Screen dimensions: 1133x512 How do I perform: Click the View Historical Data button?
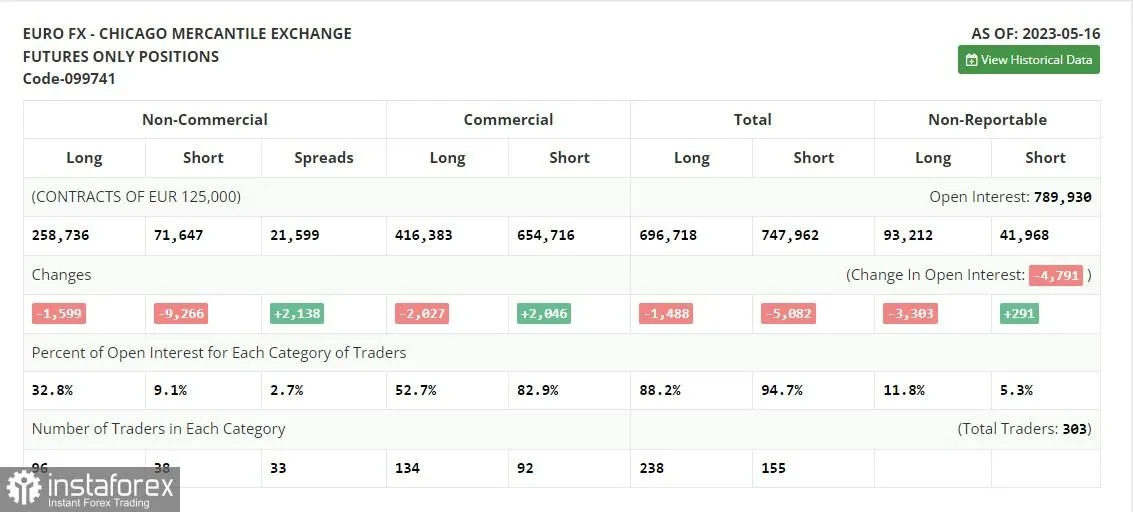tap(1029, 60)
